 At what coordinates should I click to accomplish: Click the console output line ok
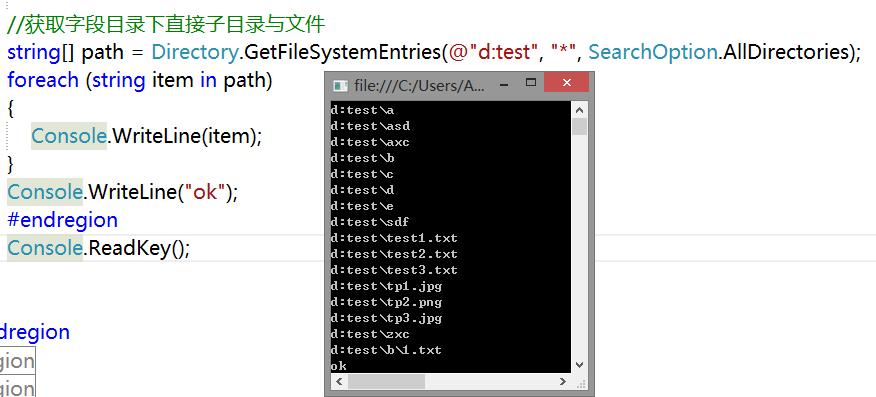[x=338, y=366]
